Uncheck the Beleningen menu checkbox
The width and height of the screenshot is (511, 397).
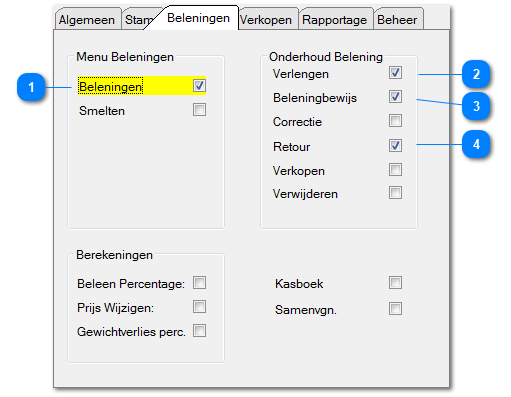click(199, 86)
